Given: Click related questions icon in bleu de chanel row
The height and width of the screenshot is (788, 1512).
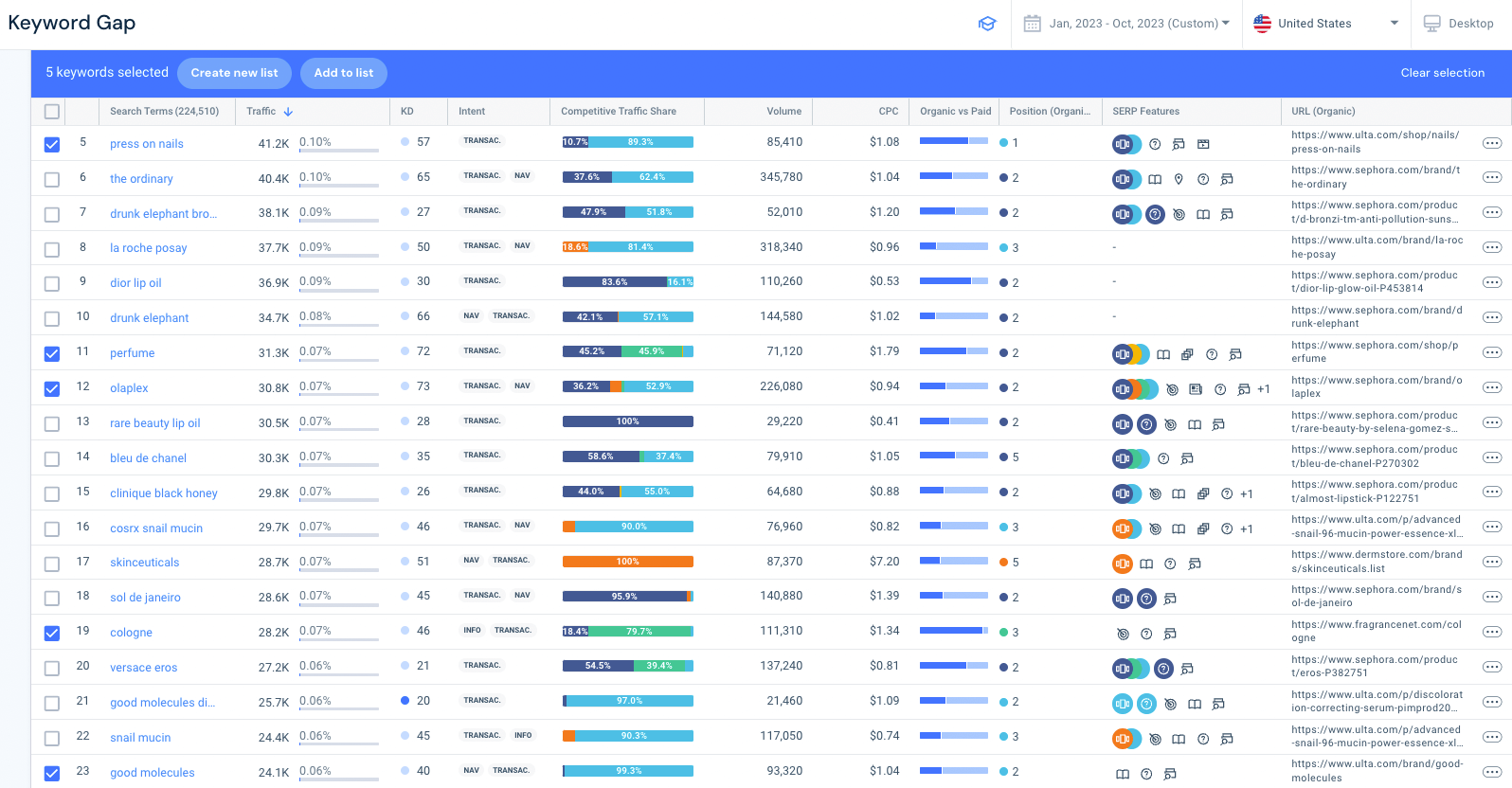Looking at the screenshot, I should (x=1163, y=458).
